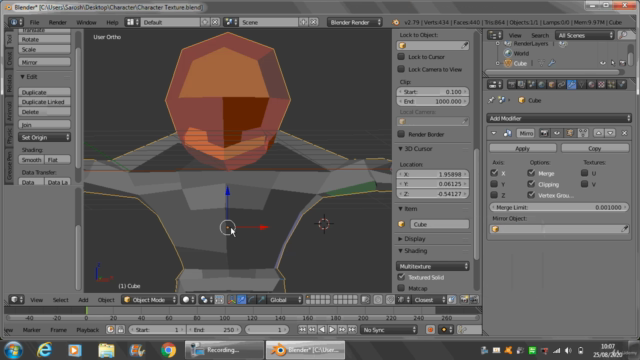Uncheck mirror X axis checkbox

pyautogui.click(x=494, y=173)
